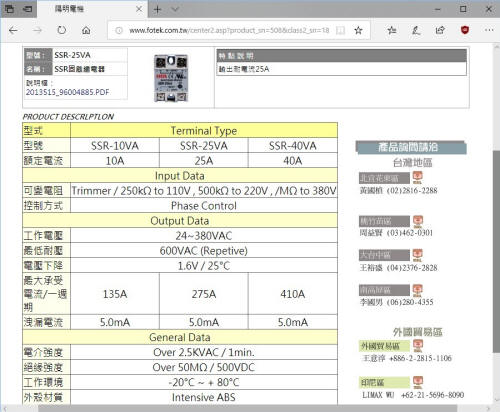This screenshot has height=412, width=500.
Task: Click the address bar URL
Action: [229, 30]
